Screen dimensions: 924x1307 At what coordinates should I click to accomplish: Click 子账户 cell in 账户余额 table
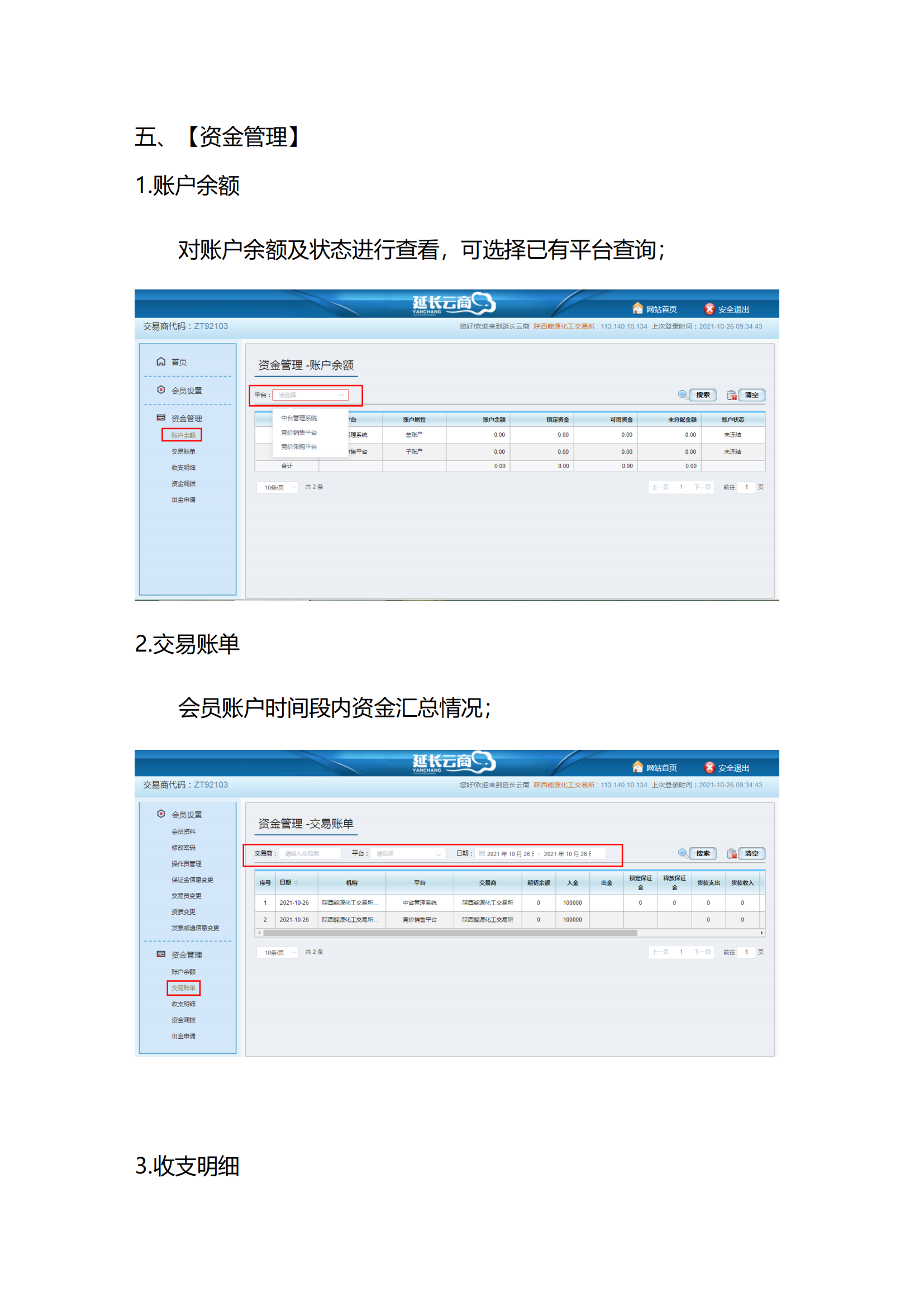[413, 451]
